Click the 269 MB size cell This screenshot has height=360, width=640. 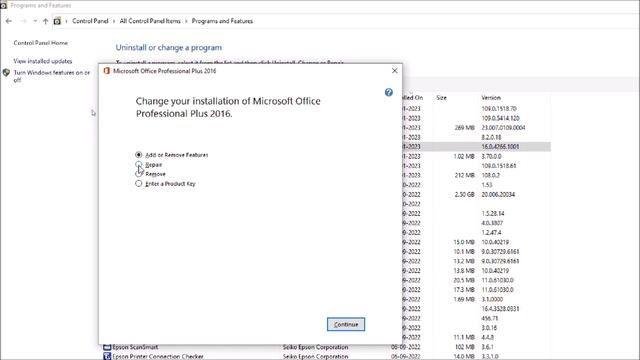[464, 128]
